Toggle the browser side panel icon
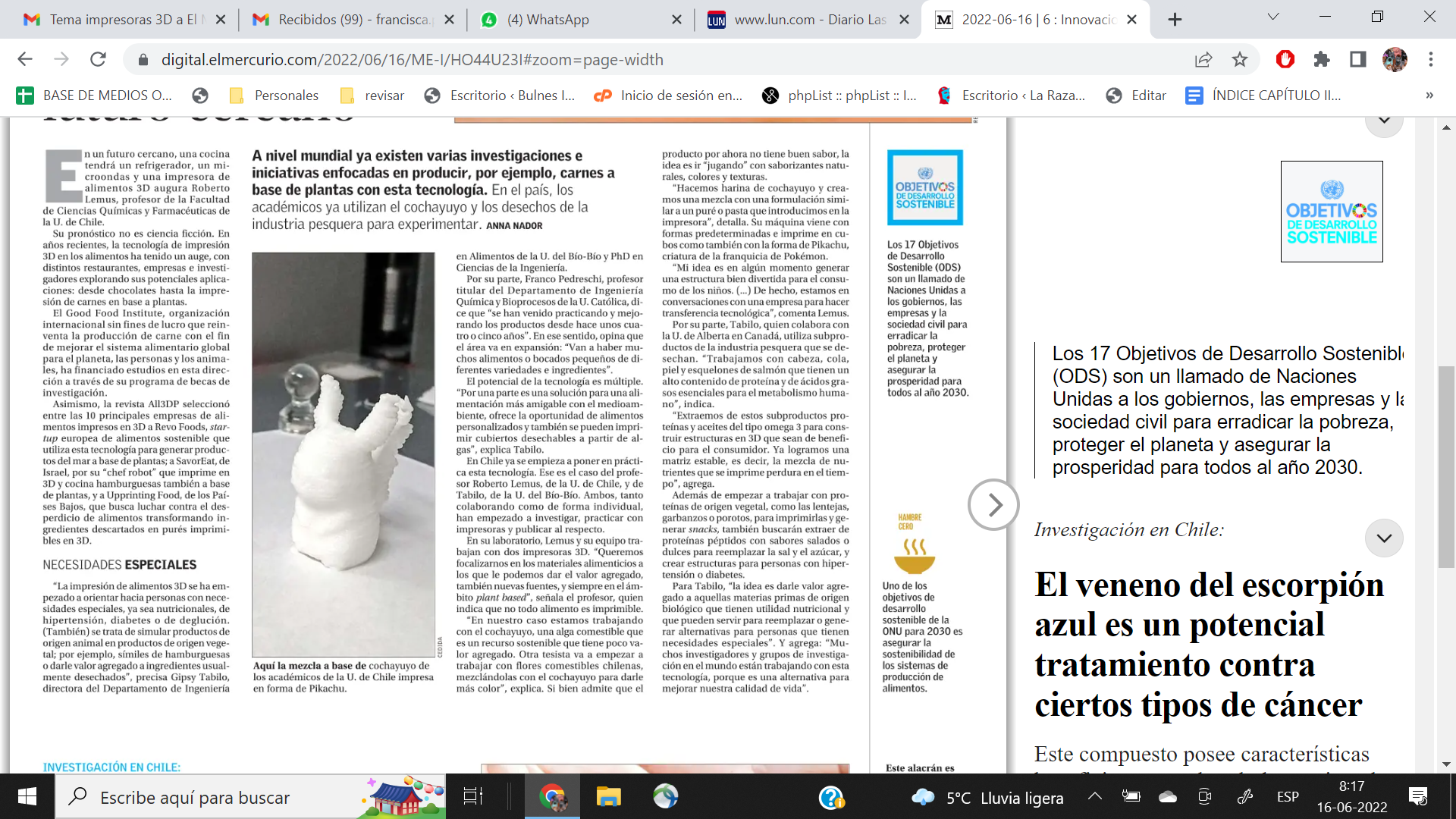The height and width of the screenshot is (819, 1456). pos(1358,59)
